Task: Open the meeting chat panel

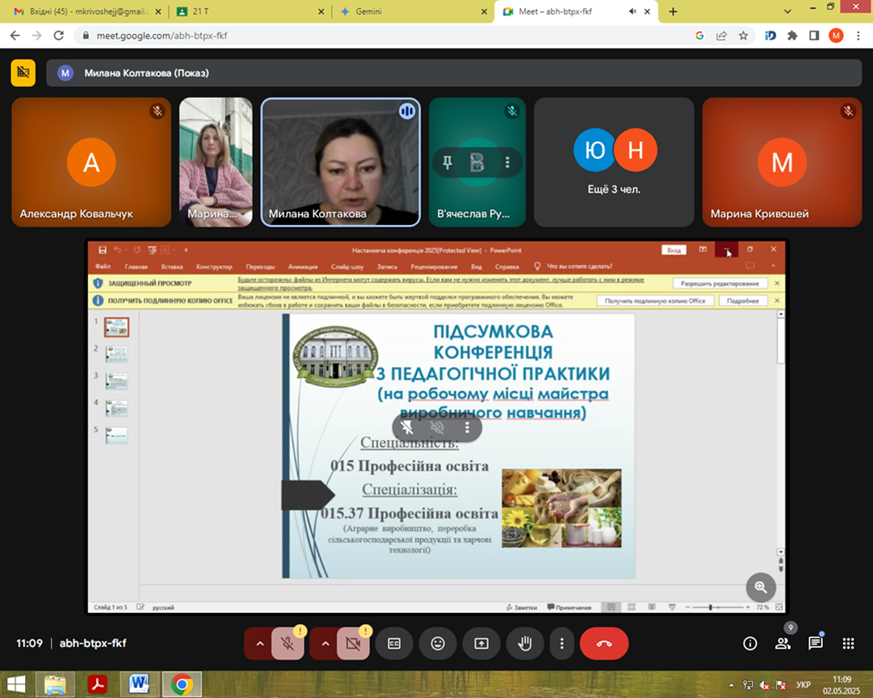Action: 815,643
